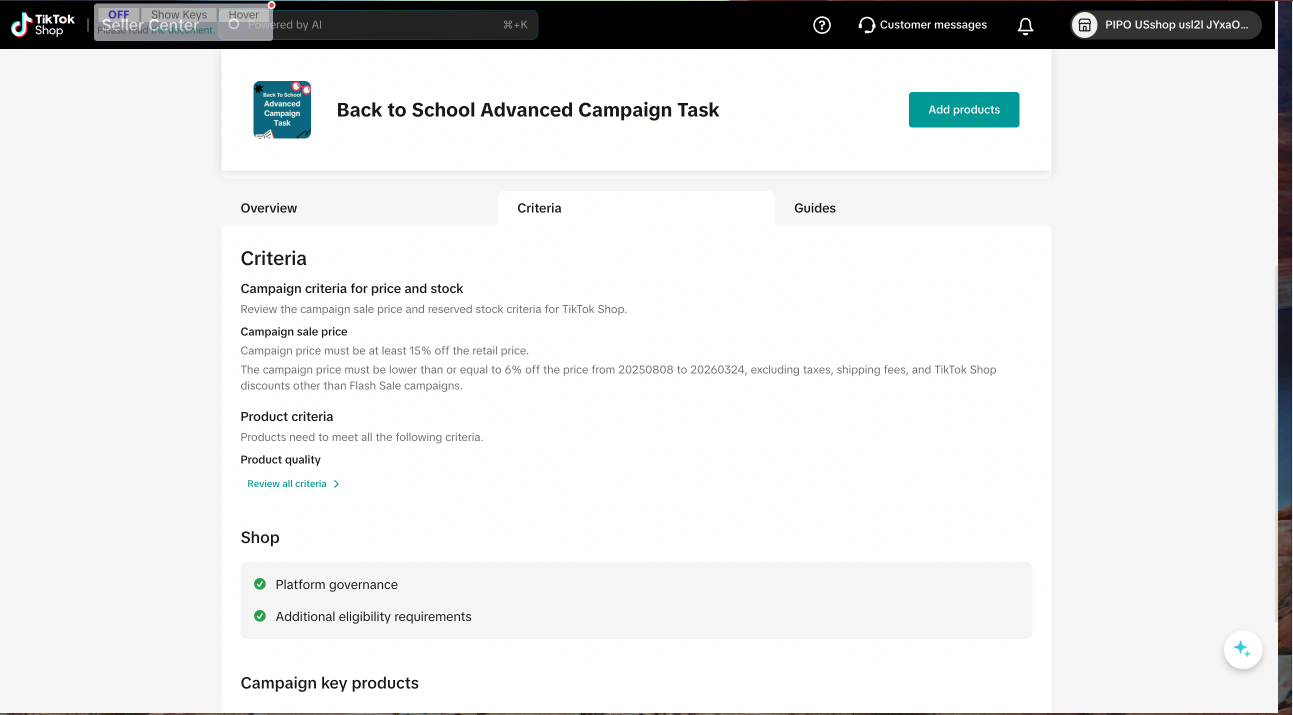Open the notifications bell
The width and height of the screenshot is (1293, 715).
(x=1025, y=26)
